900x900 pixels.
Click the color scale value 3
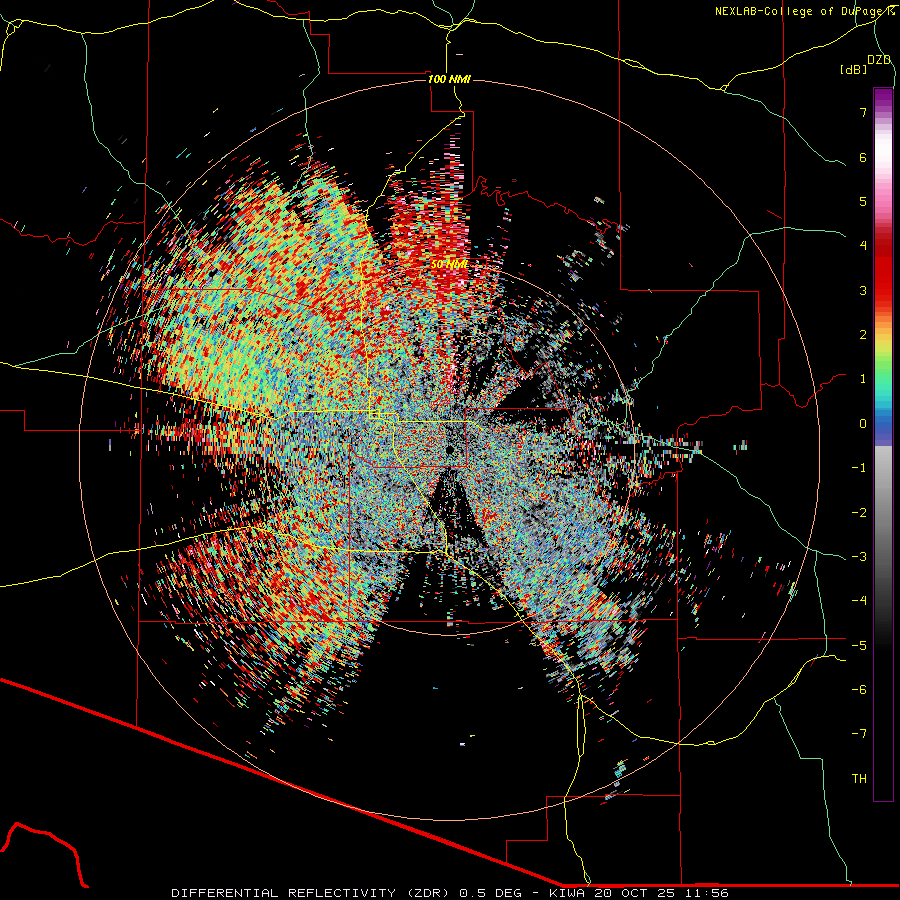[x=863, y=290]
